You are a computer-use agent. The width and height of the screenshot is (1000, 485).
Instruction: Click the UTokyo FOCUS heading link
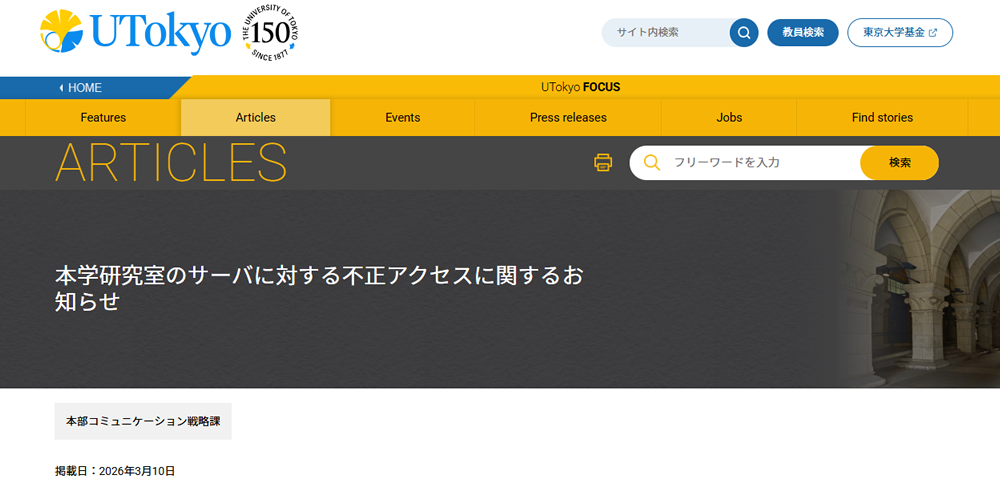[x=580, y=87]
